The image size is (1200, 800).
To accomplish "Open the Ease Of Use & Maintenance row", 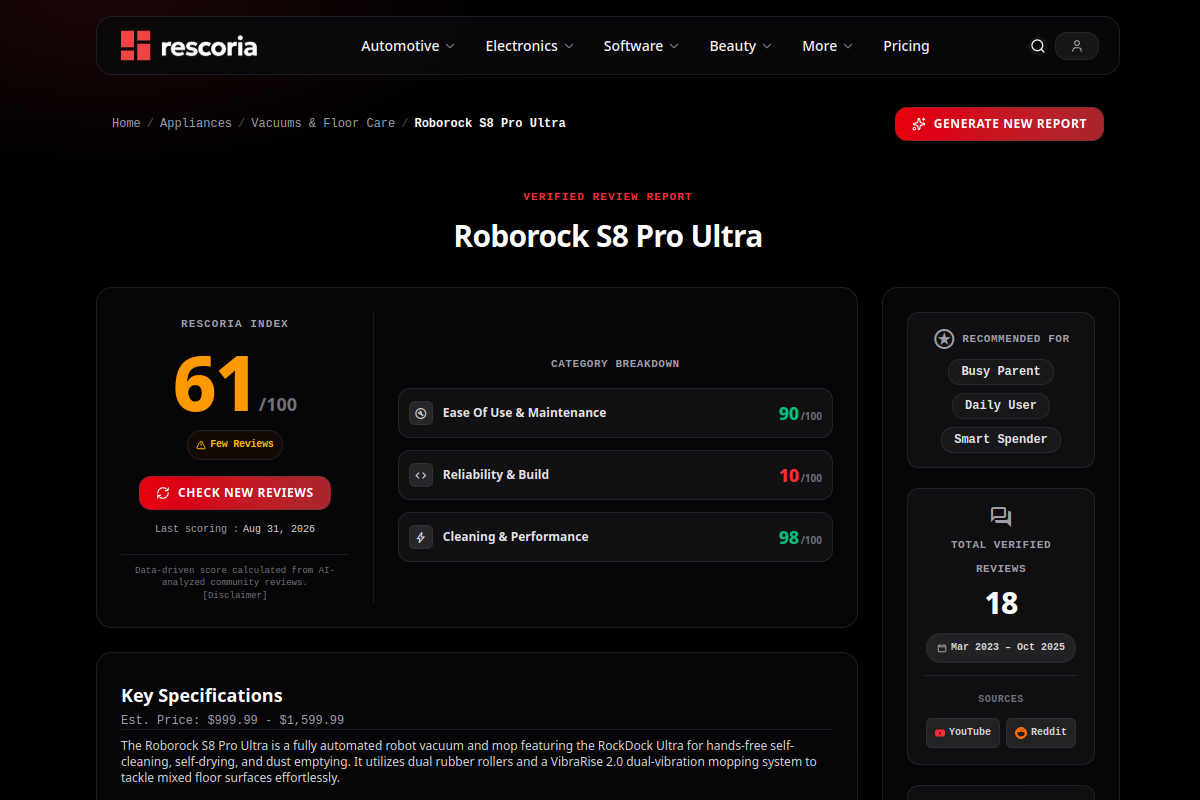I will click(615, 413).
